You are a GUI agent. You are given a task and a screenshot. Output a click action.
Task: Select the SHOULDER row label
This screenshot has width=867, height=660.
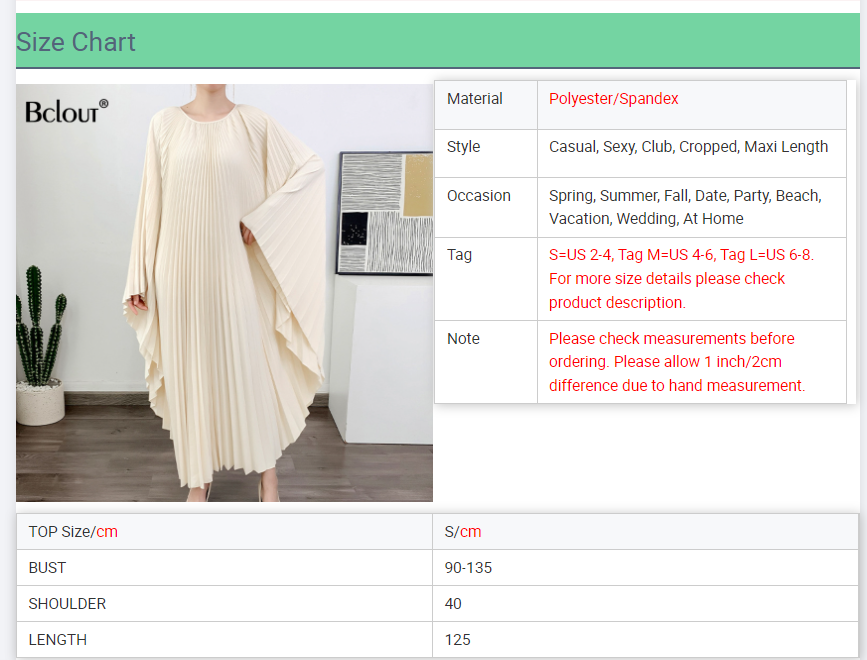tap(67, 604)
